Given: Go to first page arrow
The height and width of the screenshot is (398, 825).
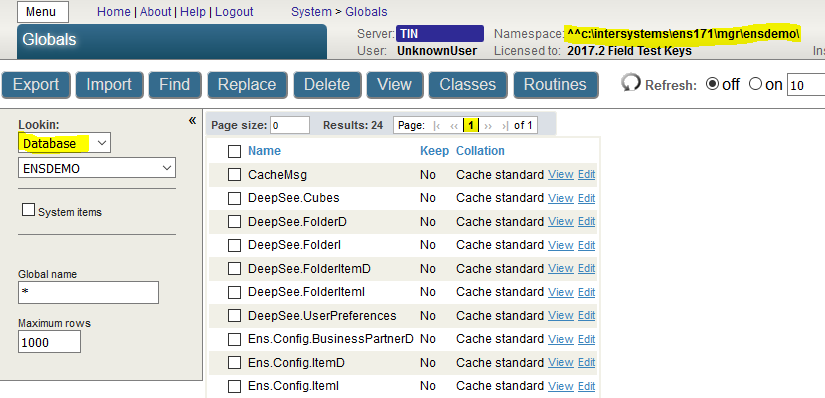Looking at the screenshot, I should (436, 126).
